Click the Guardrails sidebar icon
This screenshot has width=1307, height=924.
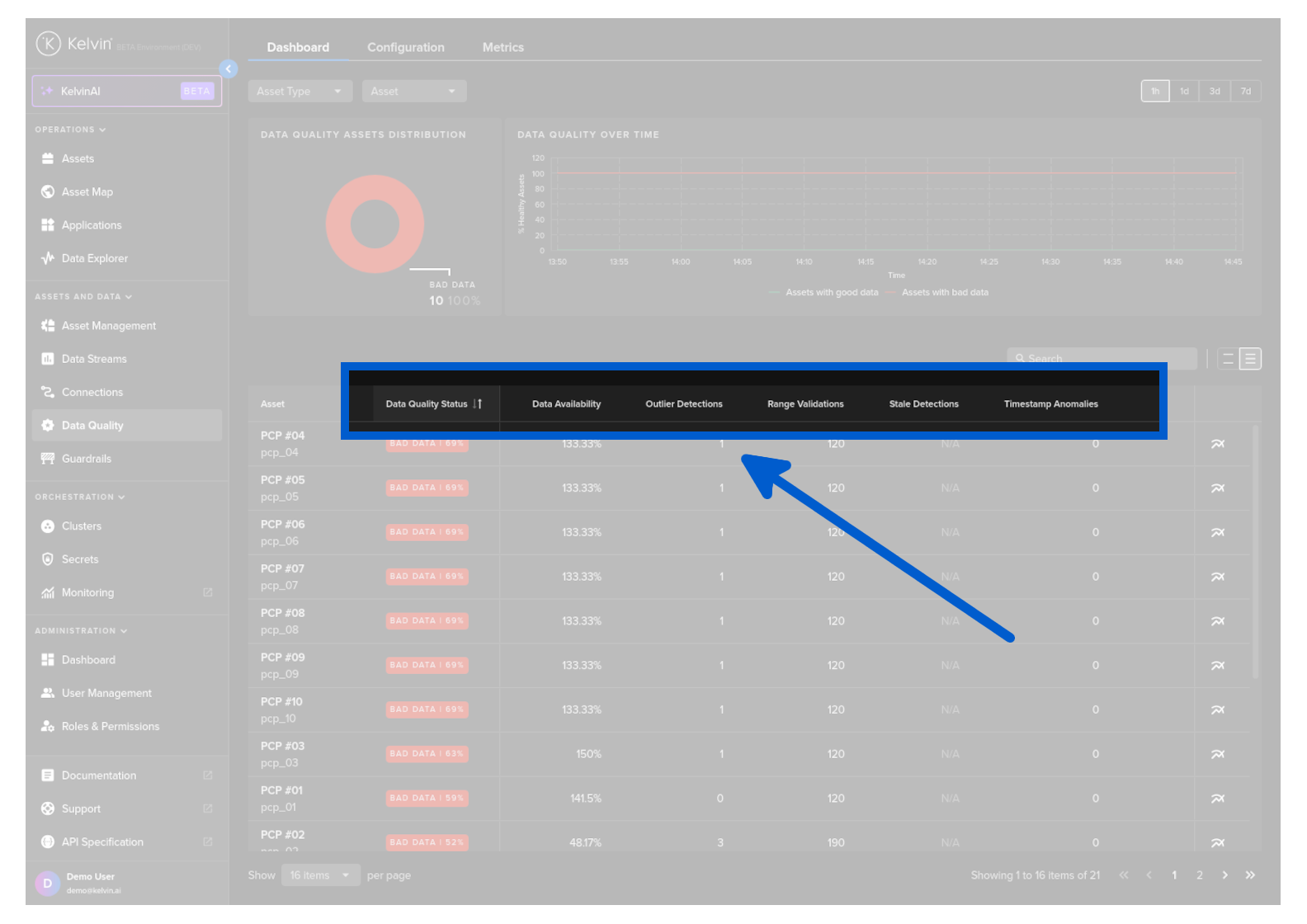48,459
